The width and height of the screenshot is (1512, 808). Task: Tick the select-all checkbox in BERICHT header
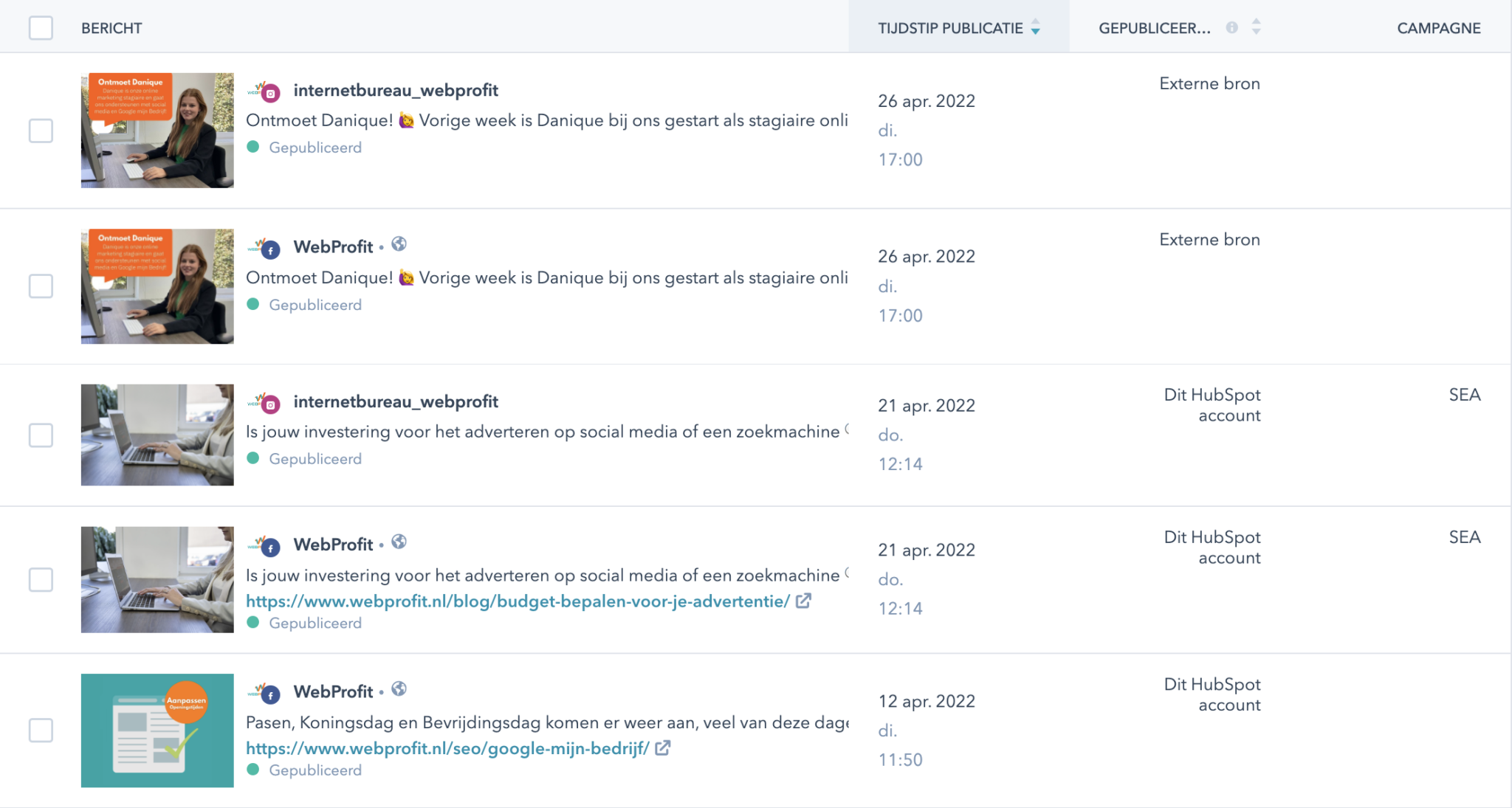tap(41, 28)
